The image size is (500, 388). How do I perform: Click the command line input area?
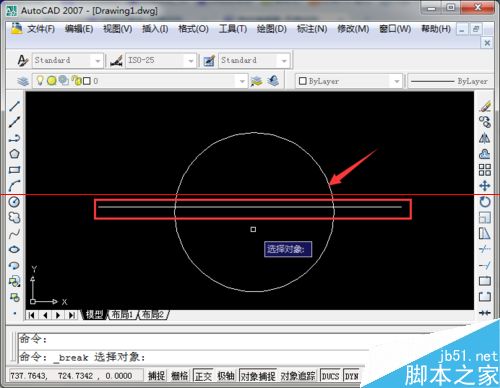pyautogui.click(x=193, y=357)
